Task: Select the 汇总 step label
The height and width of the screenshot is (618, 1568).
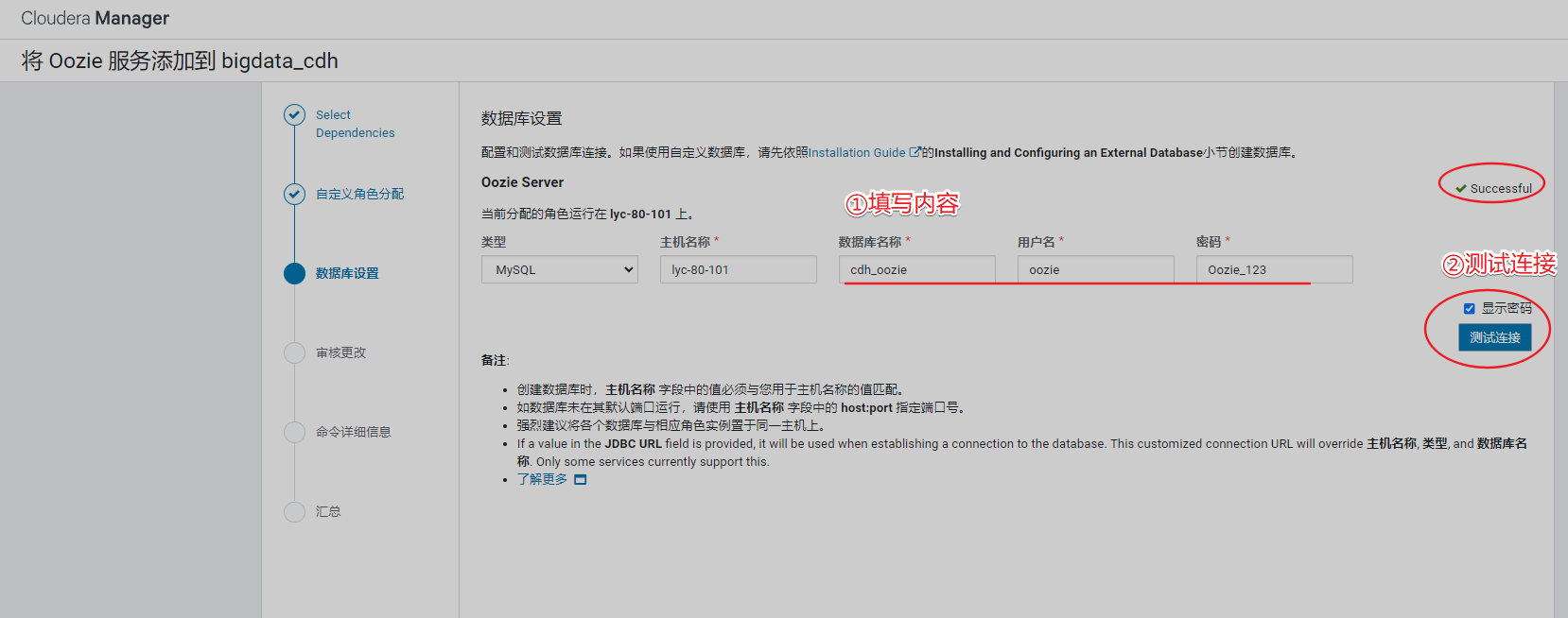Action: [x=328, y=511]
